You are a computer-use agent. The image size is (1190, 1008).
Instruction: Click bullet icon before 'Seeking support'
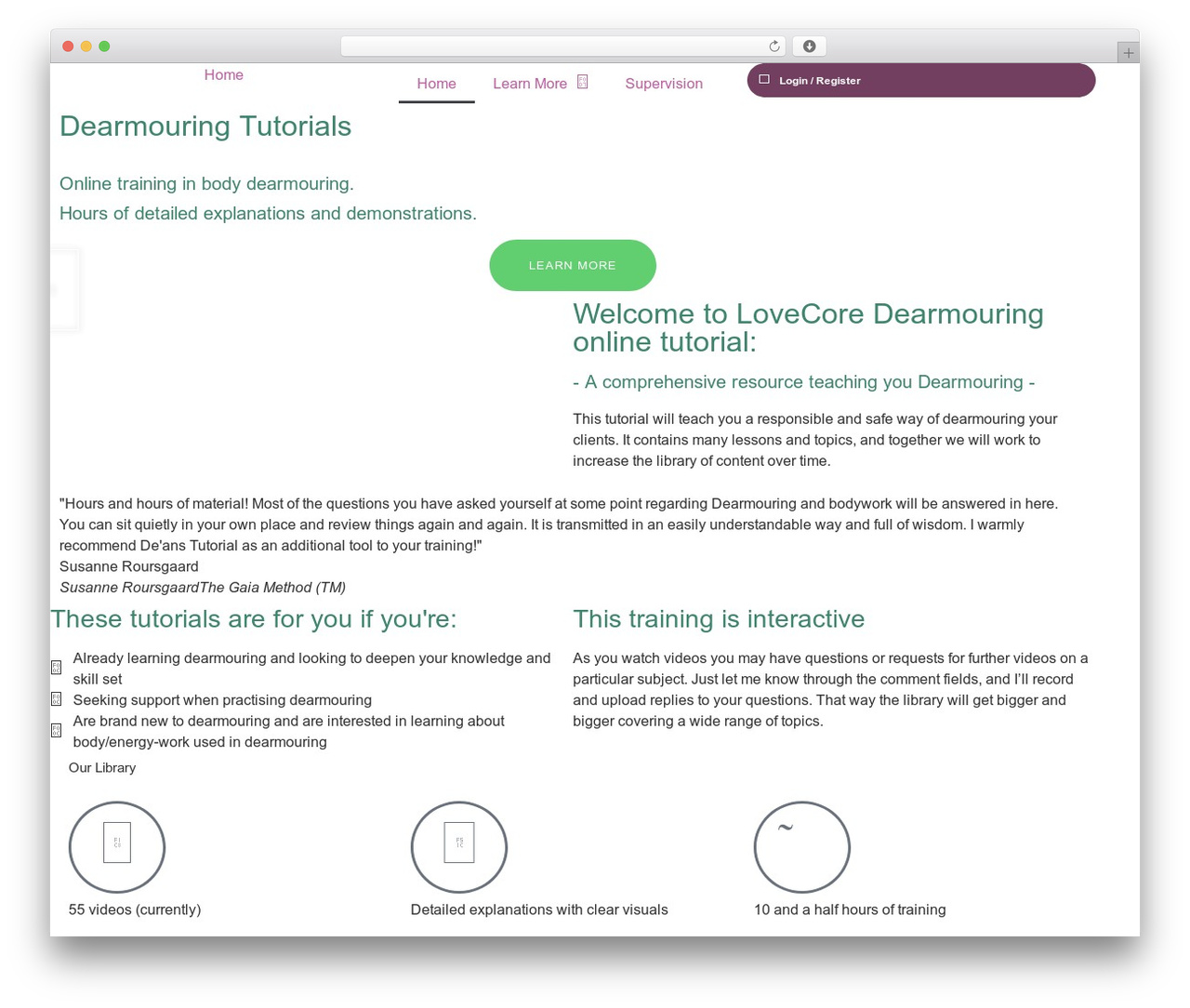coord(56,699)
